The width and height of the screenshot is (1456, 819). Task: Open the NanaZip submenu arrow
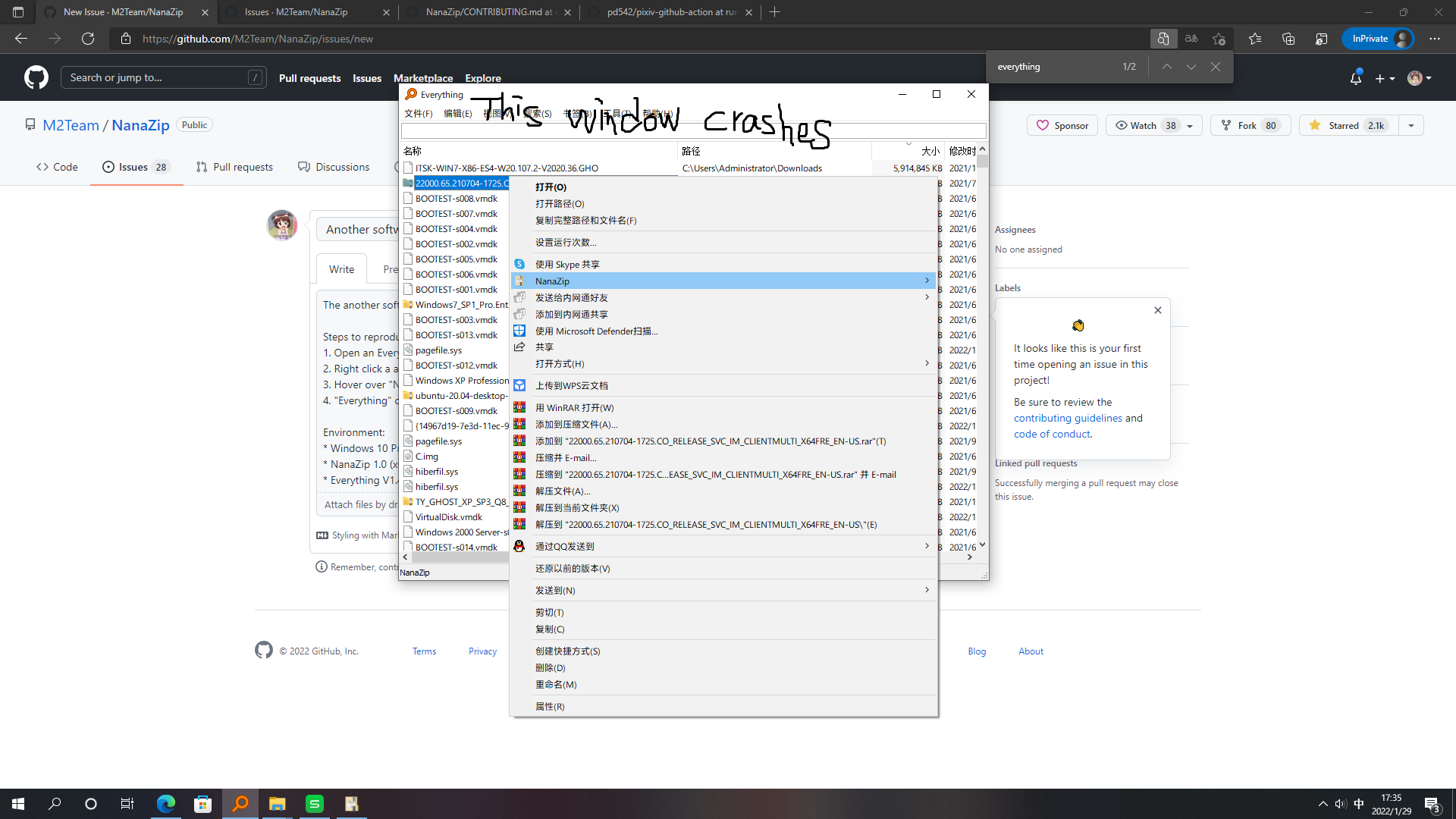coord(926,280)
